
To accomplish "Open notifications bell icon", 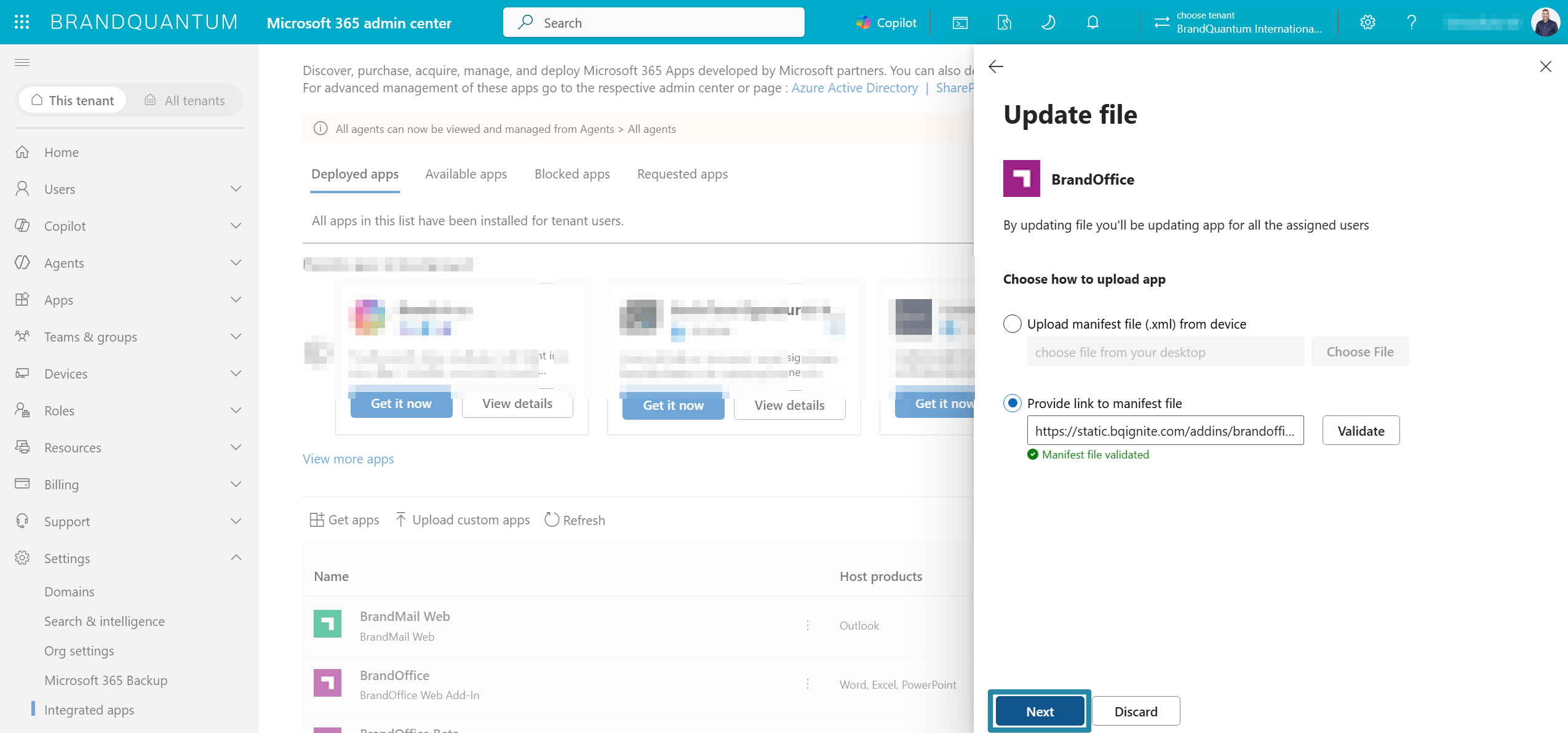I will 1092,23.
